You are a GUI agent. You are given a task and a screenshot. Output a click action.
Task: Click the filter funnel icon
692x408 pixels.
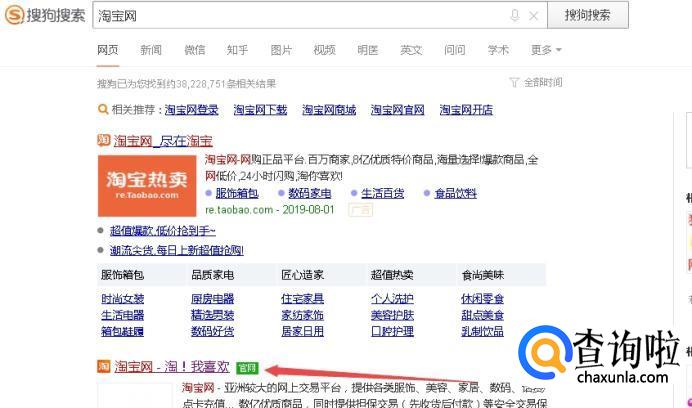click(514, 82)
